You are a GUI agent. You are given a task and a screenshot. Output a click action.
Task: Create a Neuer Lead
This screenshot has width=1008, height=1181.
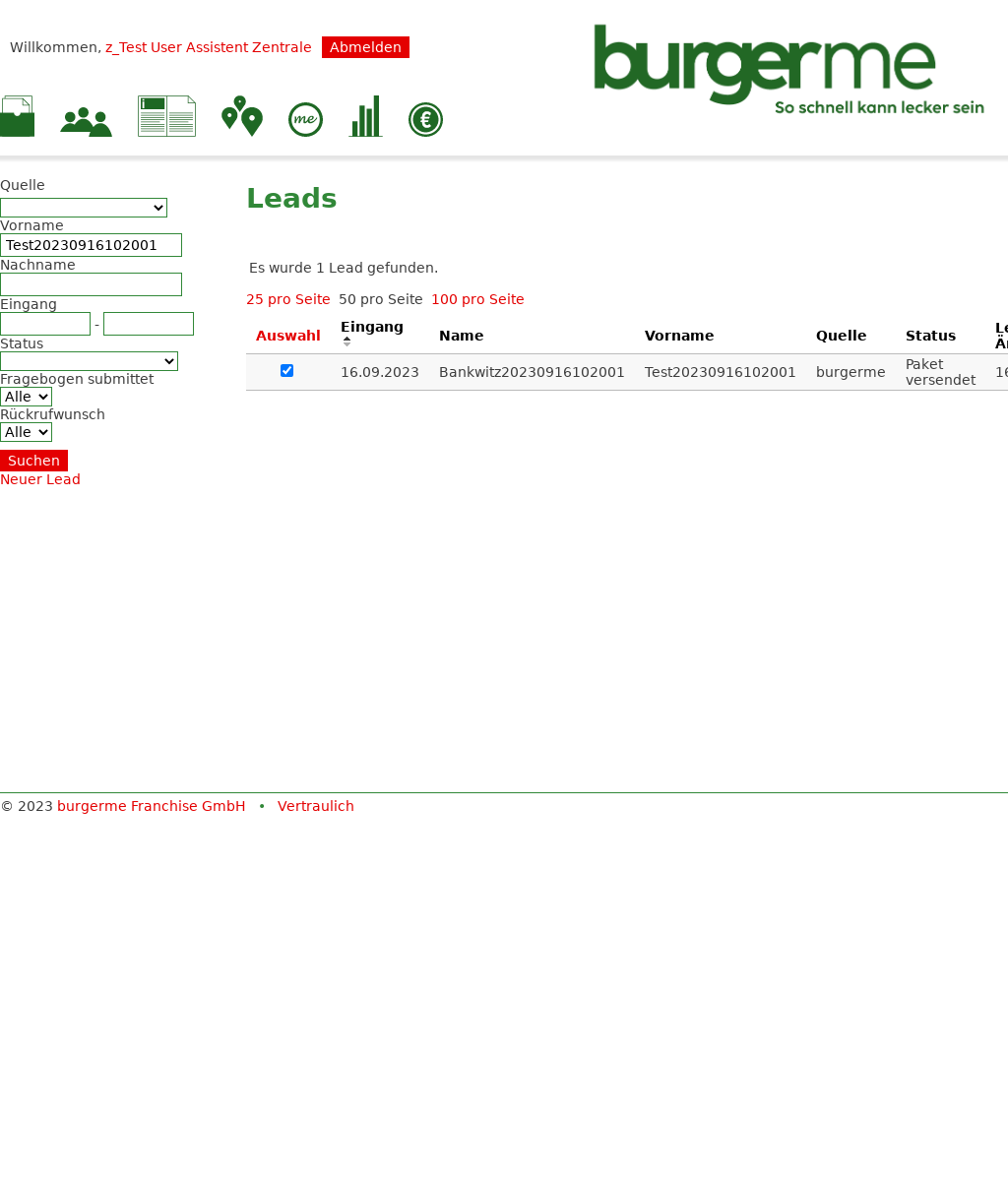(40, 479)
